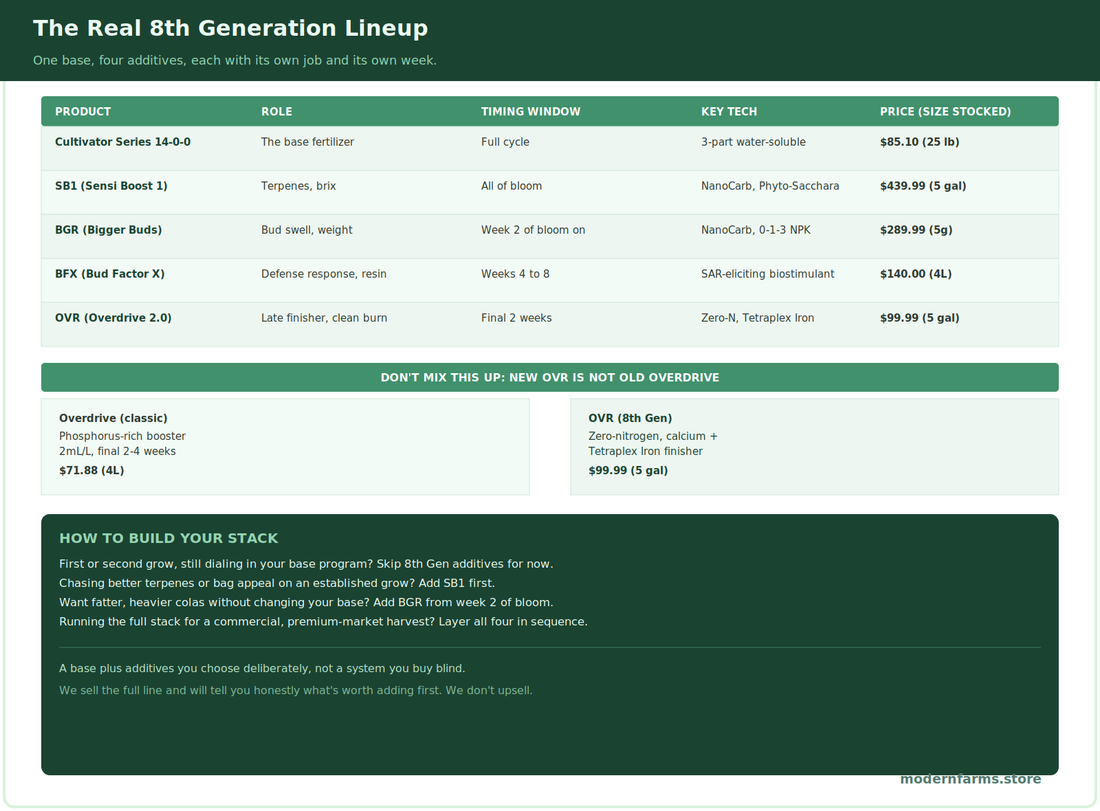1100x811 pixels.
Task: Click the subtitle 'One base, four additives' line
Action: tap(234, 60)
